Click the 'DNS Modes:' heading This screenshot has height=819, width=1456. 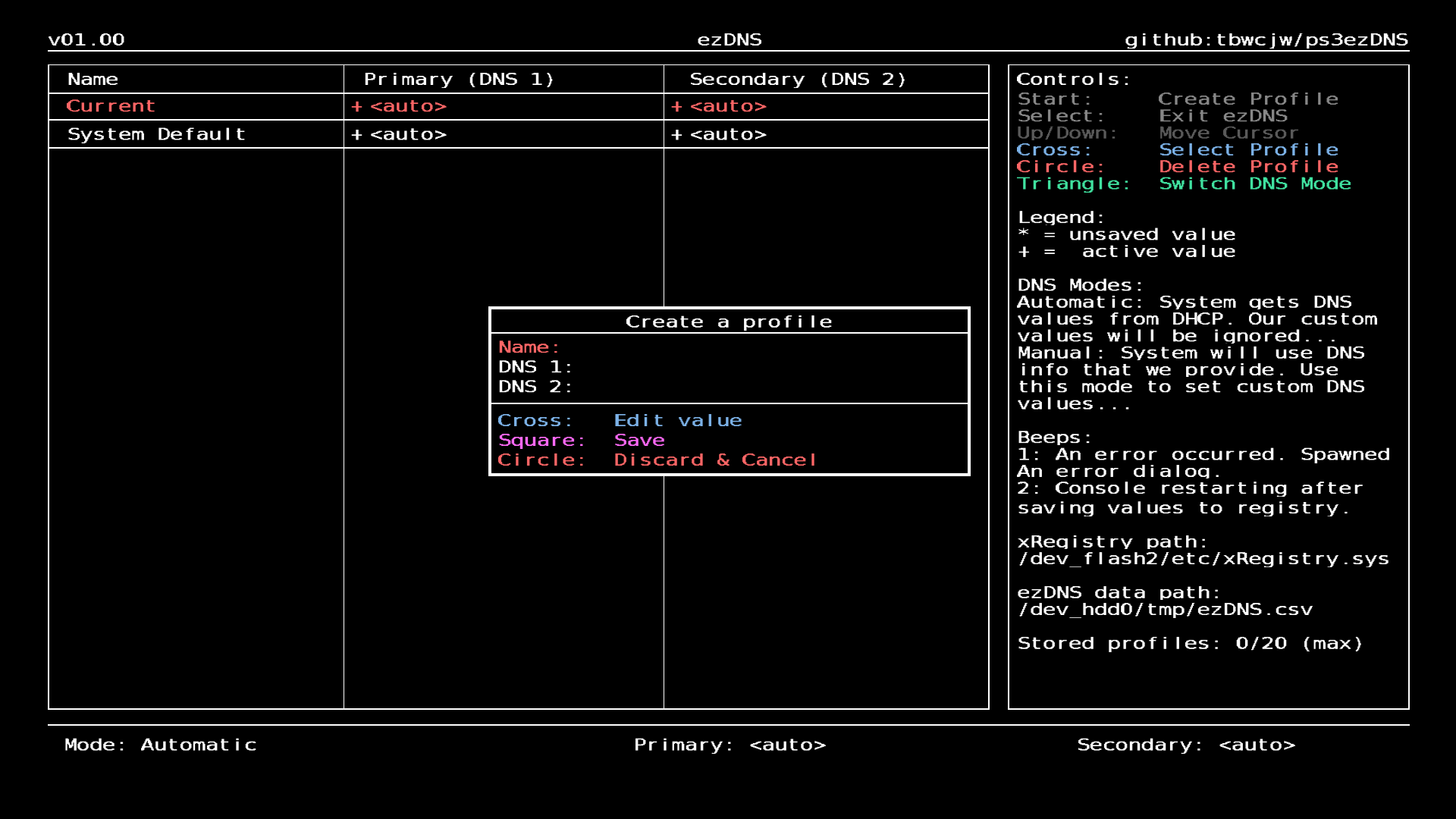(1081, 286)
